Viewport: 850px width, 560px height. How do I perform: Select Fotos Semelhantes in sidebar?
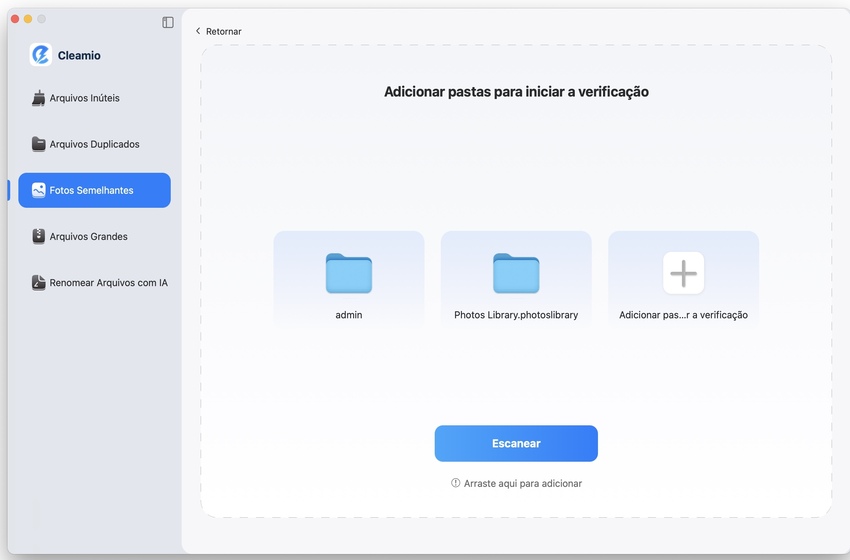coord(94,190)
